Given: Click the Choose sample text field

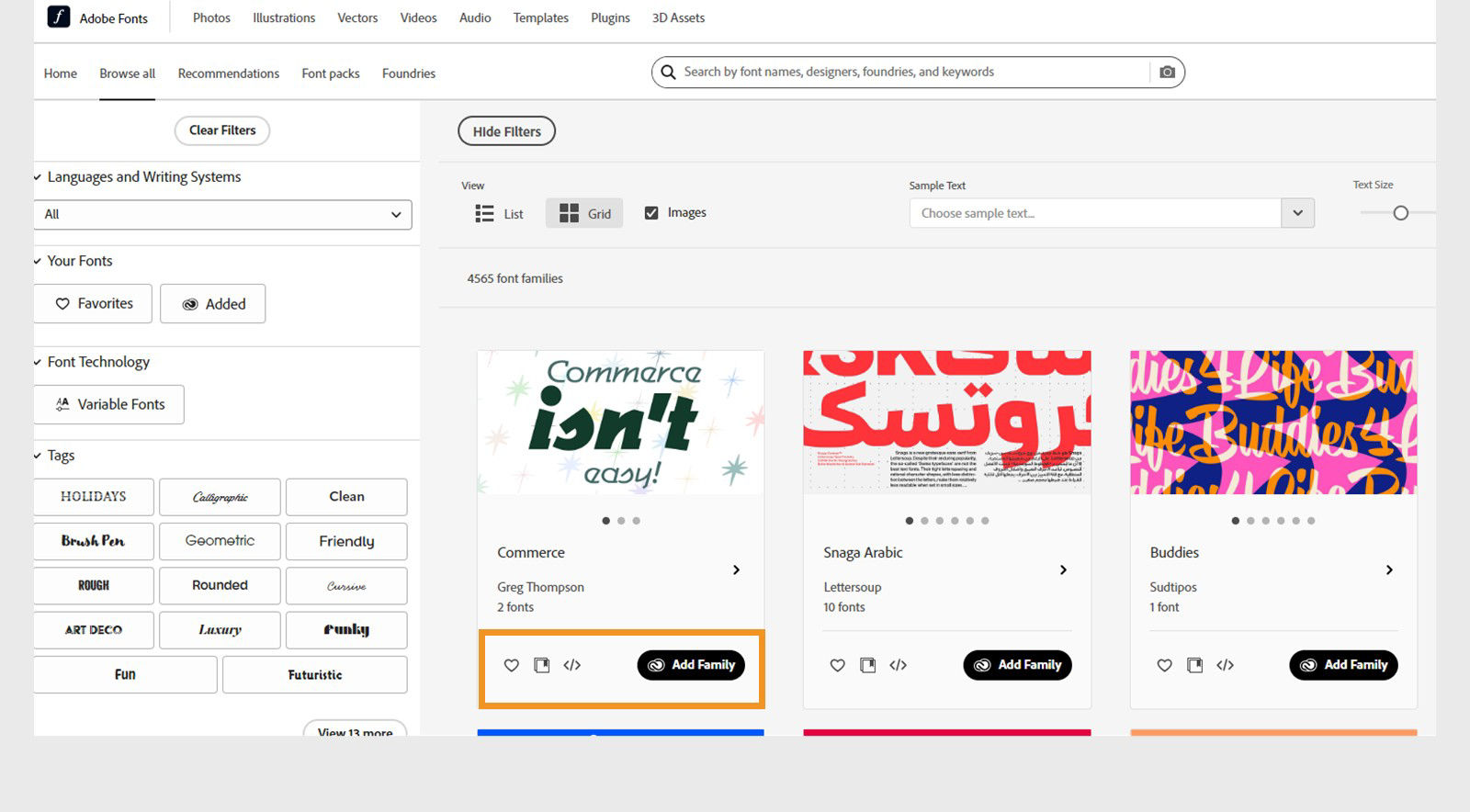Looking at the screenshot, I should click(1095, 213).
